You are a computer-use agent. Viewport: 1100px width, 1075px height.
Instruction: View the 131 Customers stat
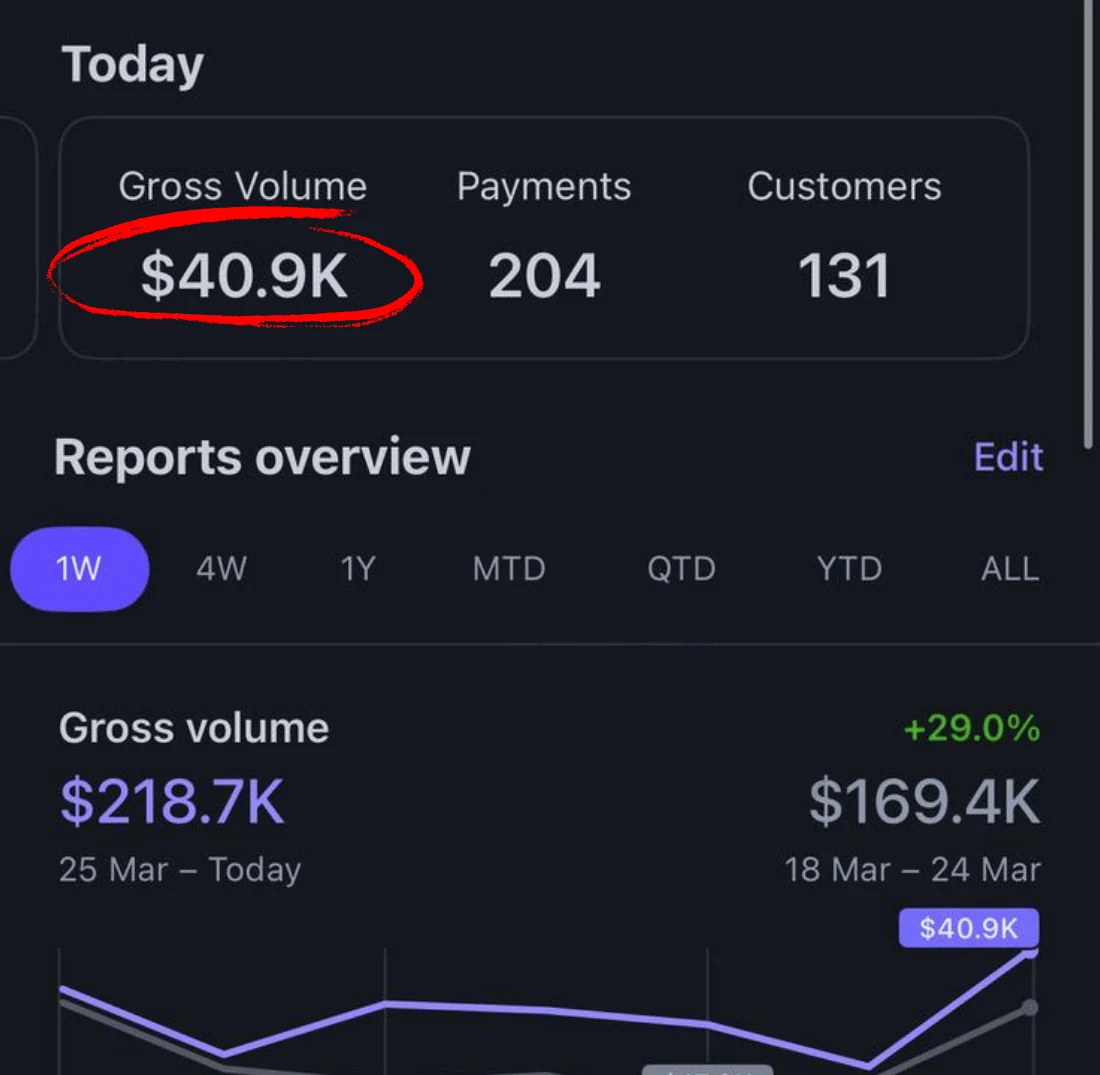point(844,276)
